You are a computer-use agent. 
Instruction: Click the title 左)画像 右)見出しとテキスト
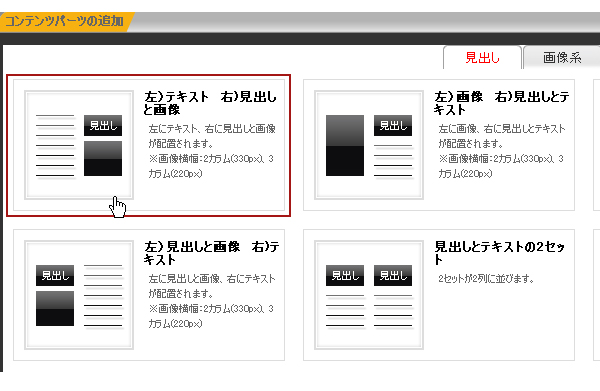(502, 103)
